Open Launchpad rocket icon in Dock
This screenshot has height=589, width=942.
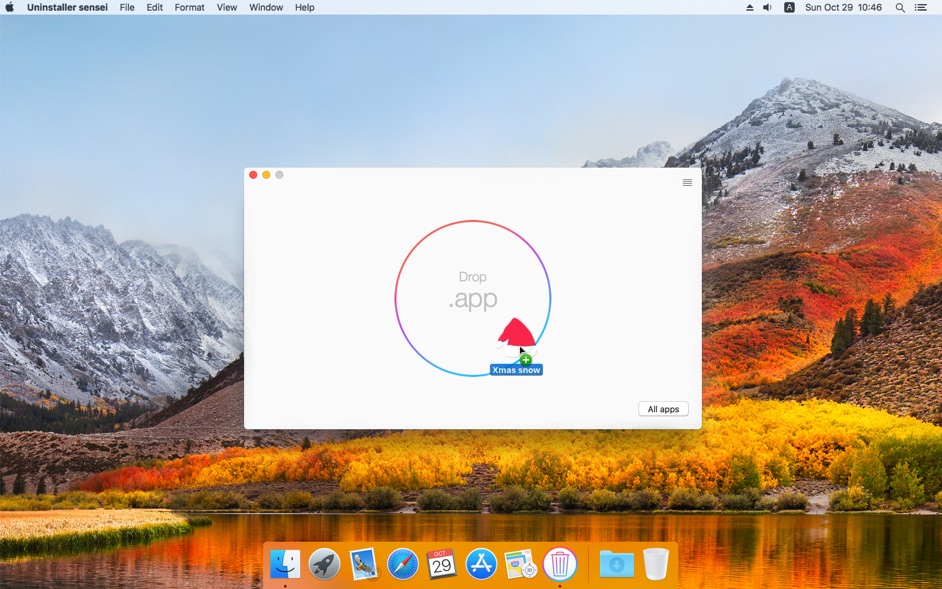[x=324, y=564]
